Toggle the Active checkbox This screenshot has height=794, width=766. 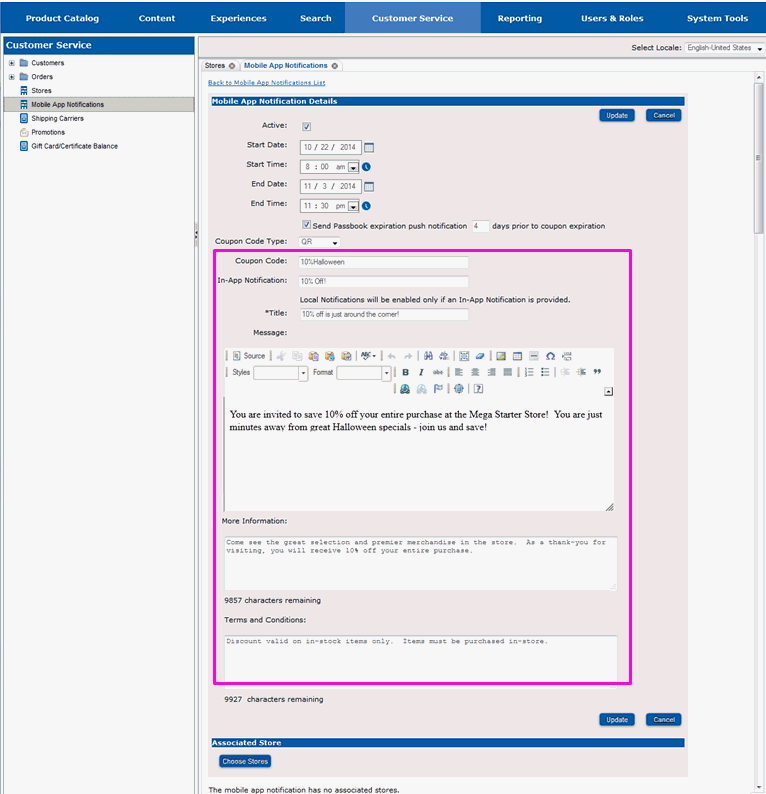point(307,127)
